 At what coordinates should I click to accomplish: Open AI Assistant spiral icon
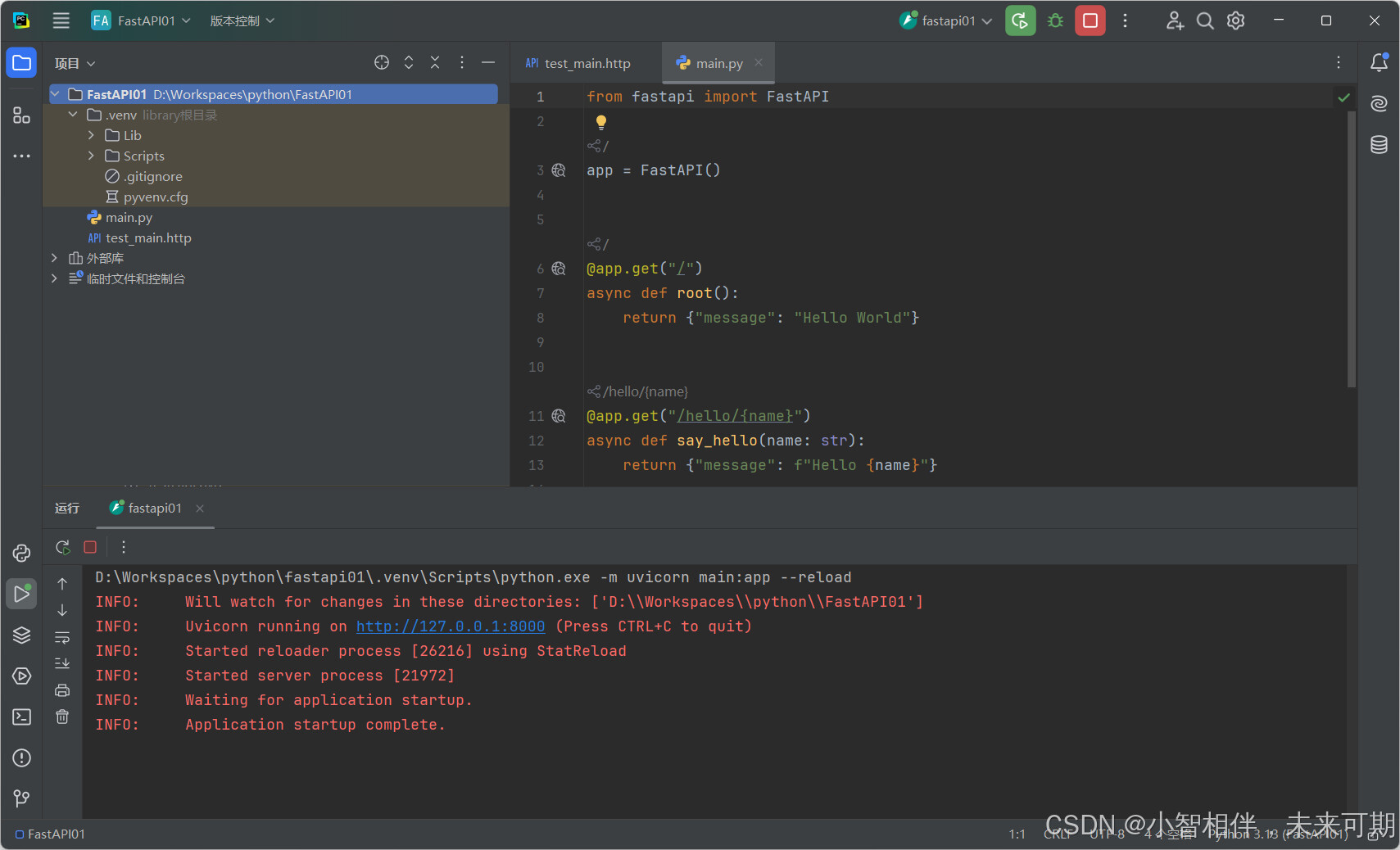1380,104
